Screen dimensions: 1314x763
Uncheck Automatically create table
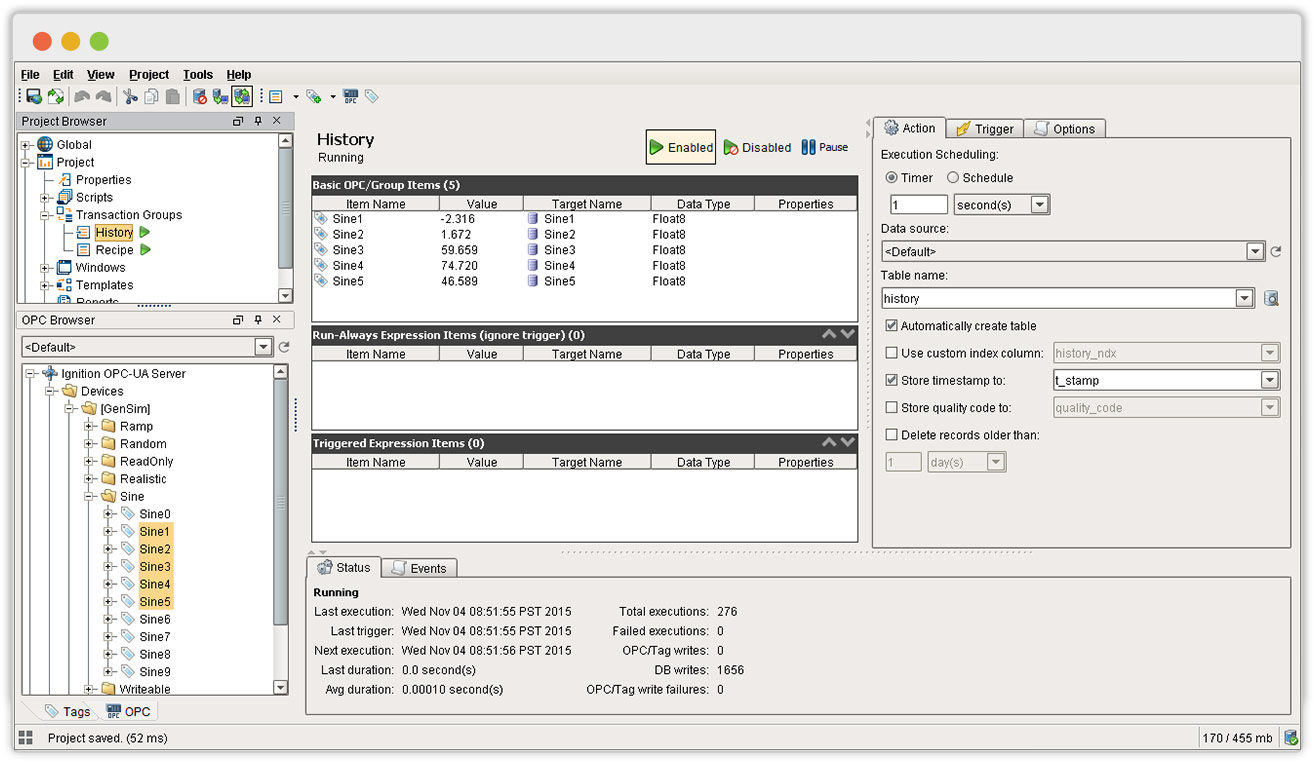click(889, 325)
